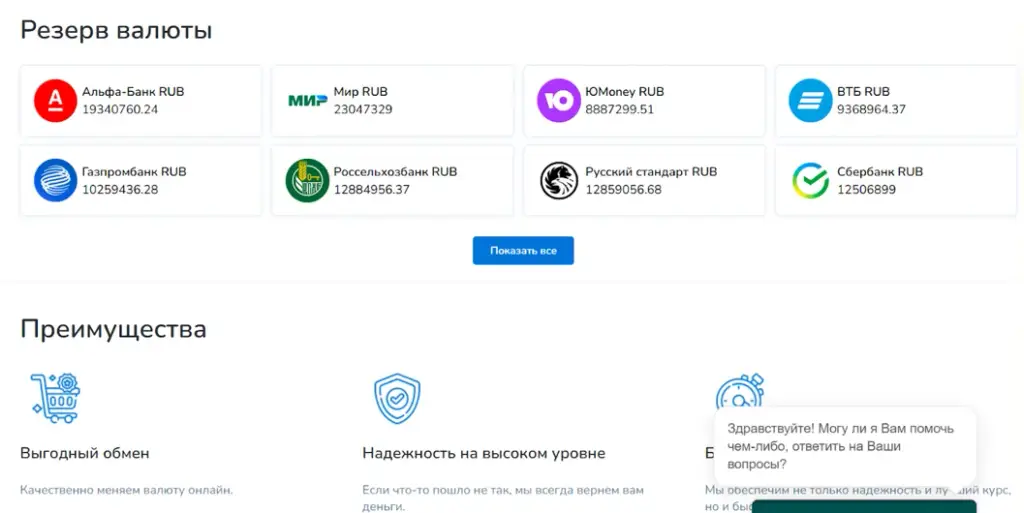
Task: Select the Сбербанк RUB label
Action: [x=880, y=172]
